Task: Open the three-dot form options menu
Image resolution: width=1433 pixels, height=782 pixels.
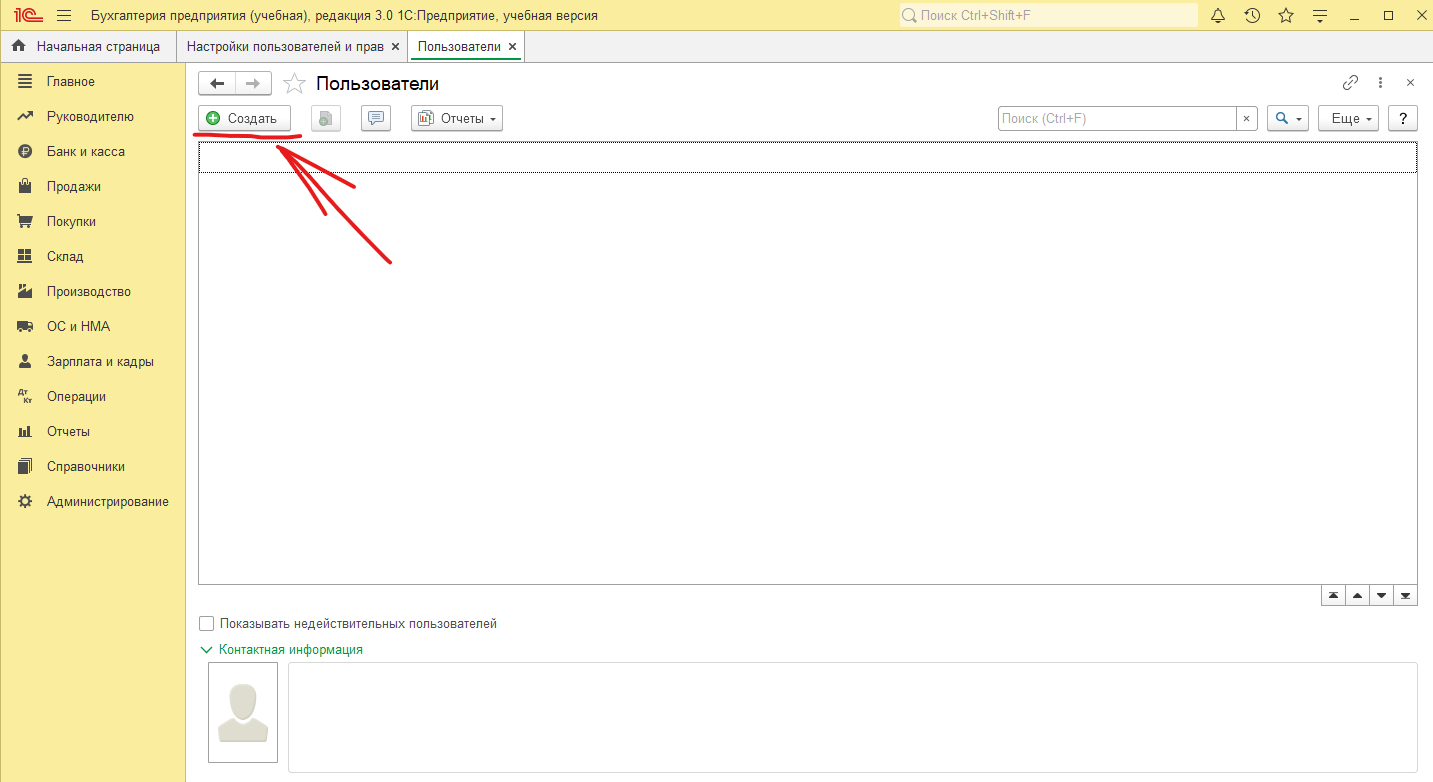Action: point(1380,83)
